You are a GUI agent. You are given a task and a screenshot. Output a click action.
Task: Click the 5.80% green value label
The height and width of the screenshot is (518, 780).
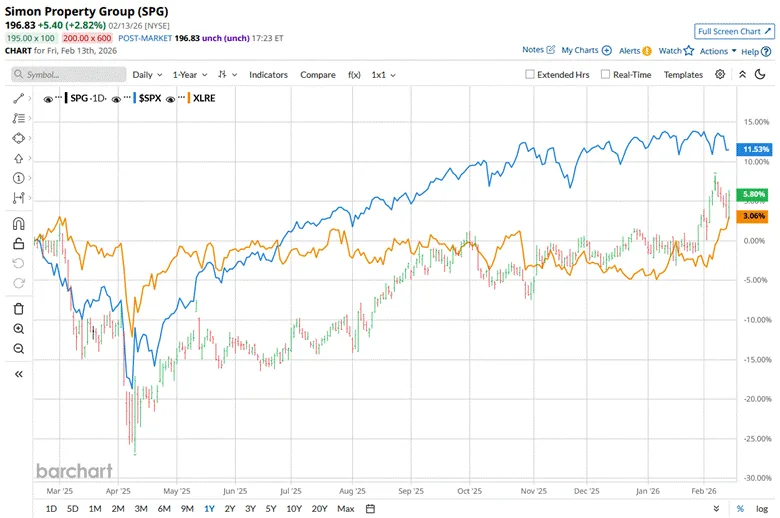[x=753, y=194]
